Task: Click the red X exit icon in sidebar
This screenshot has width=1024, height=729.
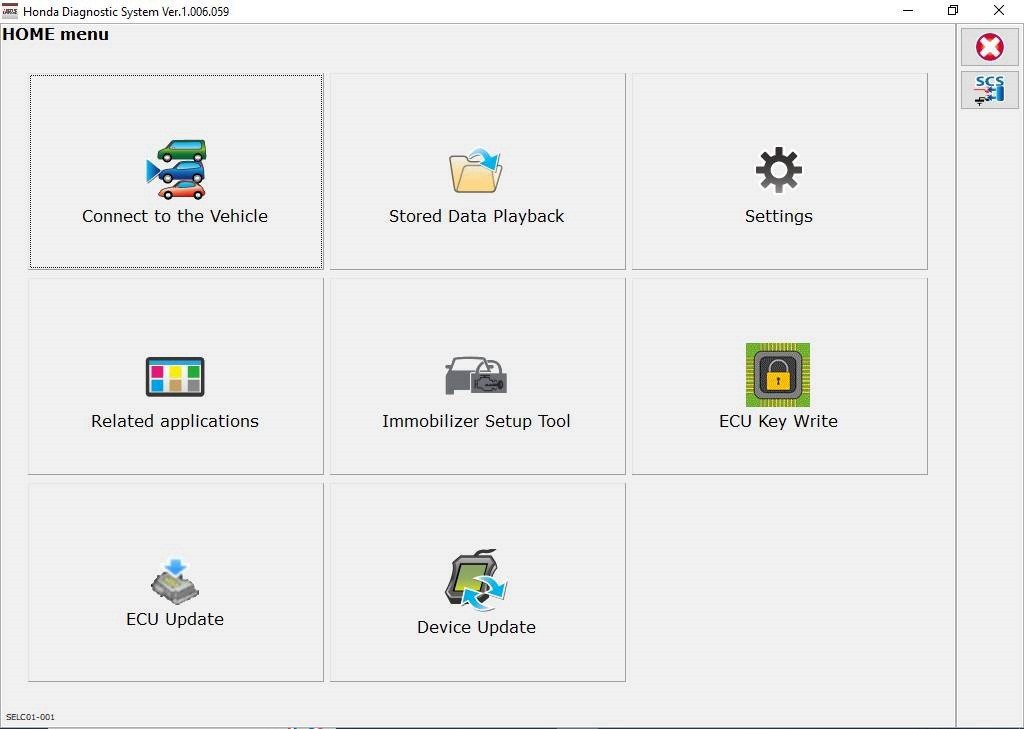Action: (989, 47)
